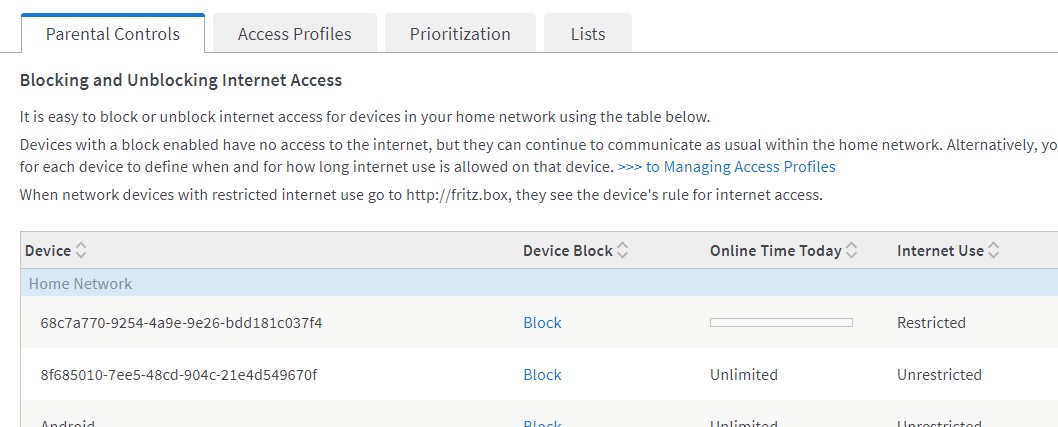This screenshot has height=427, width=1058.
Task: Select device name 68c7a770-9254-4a9e-9e26-bdd181c037f4
Action: click(x=181, y=323)
